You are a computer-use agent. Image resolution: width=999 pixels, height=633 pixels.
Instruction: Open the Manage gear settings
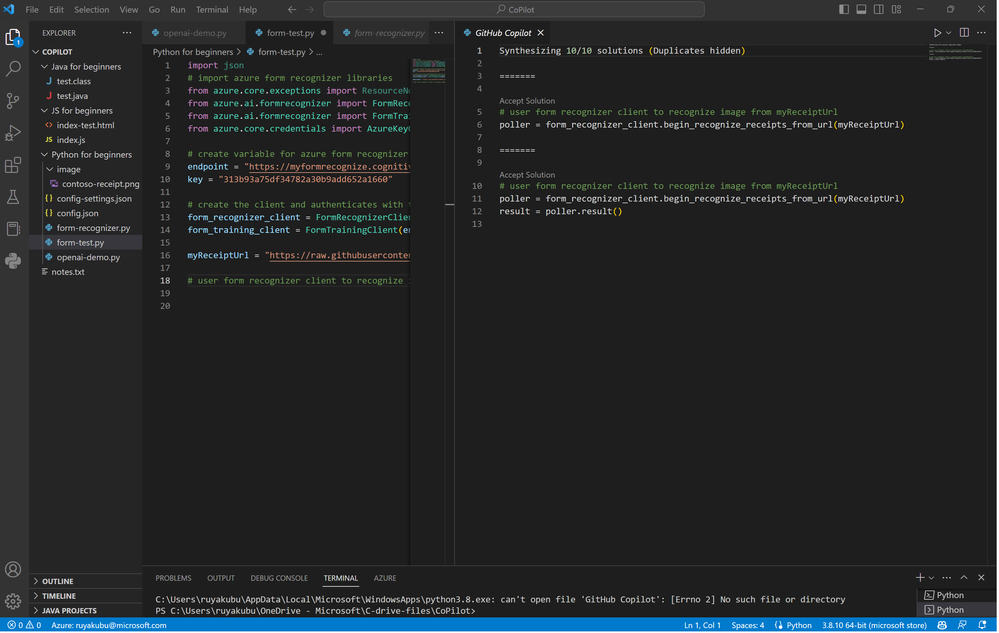pyautogui.click(x=13, y=601)
